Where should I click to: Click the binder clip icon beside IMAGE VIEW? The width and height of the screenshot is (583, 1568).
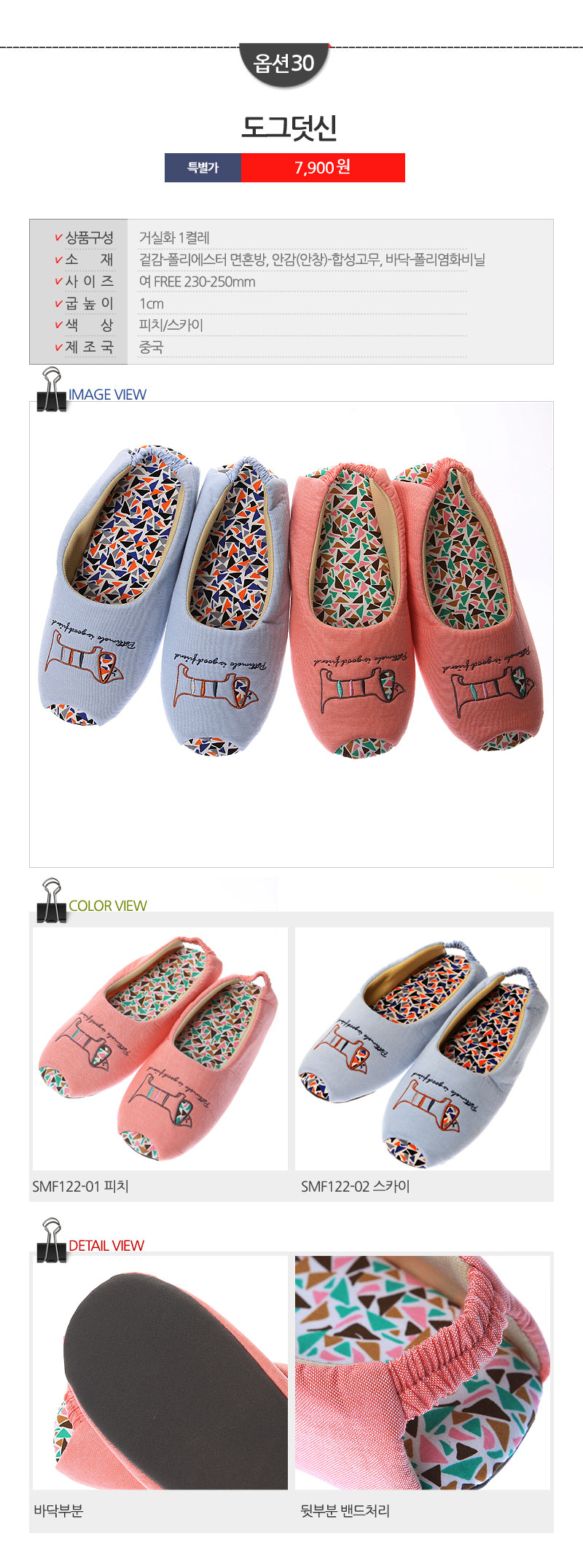pos(51,389)
